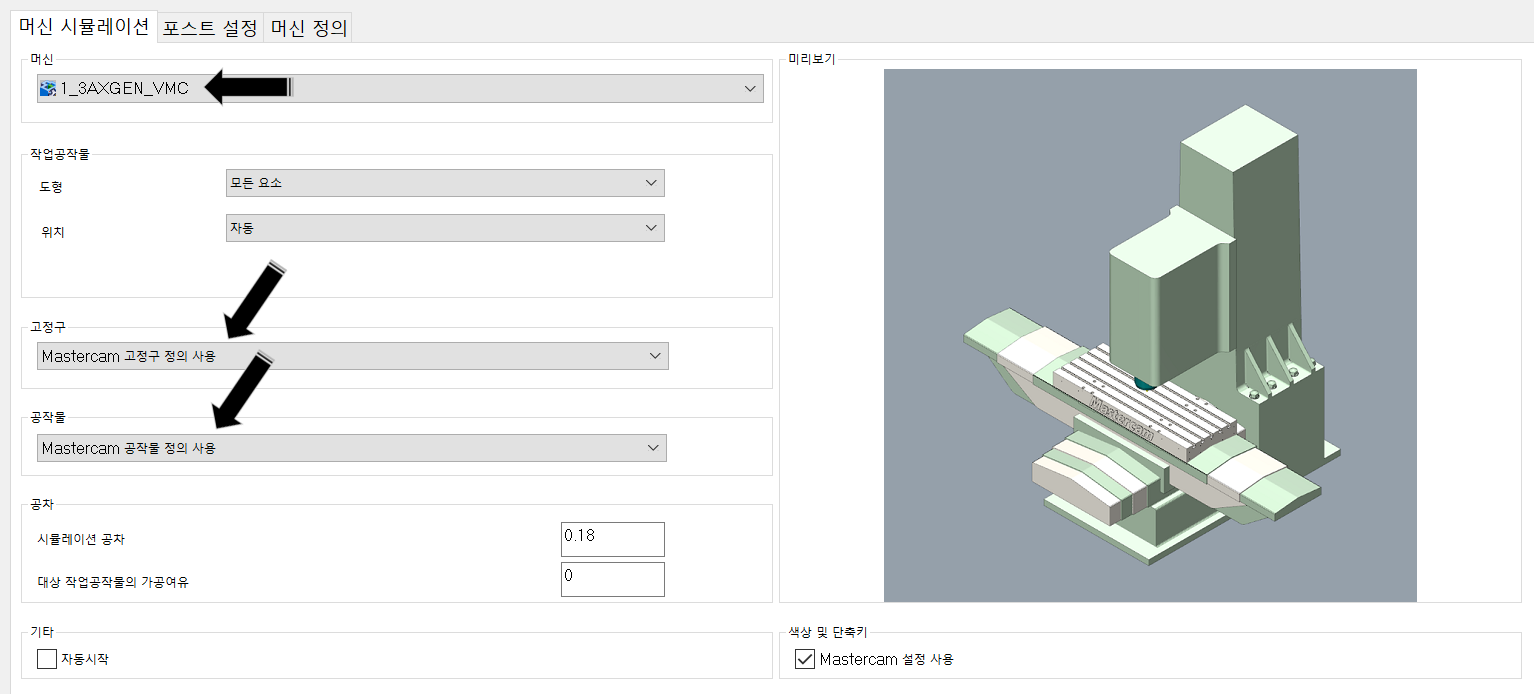
Task: Click the machine icon beside 1_3AXGEN_VMC
Action: [47, 89]
